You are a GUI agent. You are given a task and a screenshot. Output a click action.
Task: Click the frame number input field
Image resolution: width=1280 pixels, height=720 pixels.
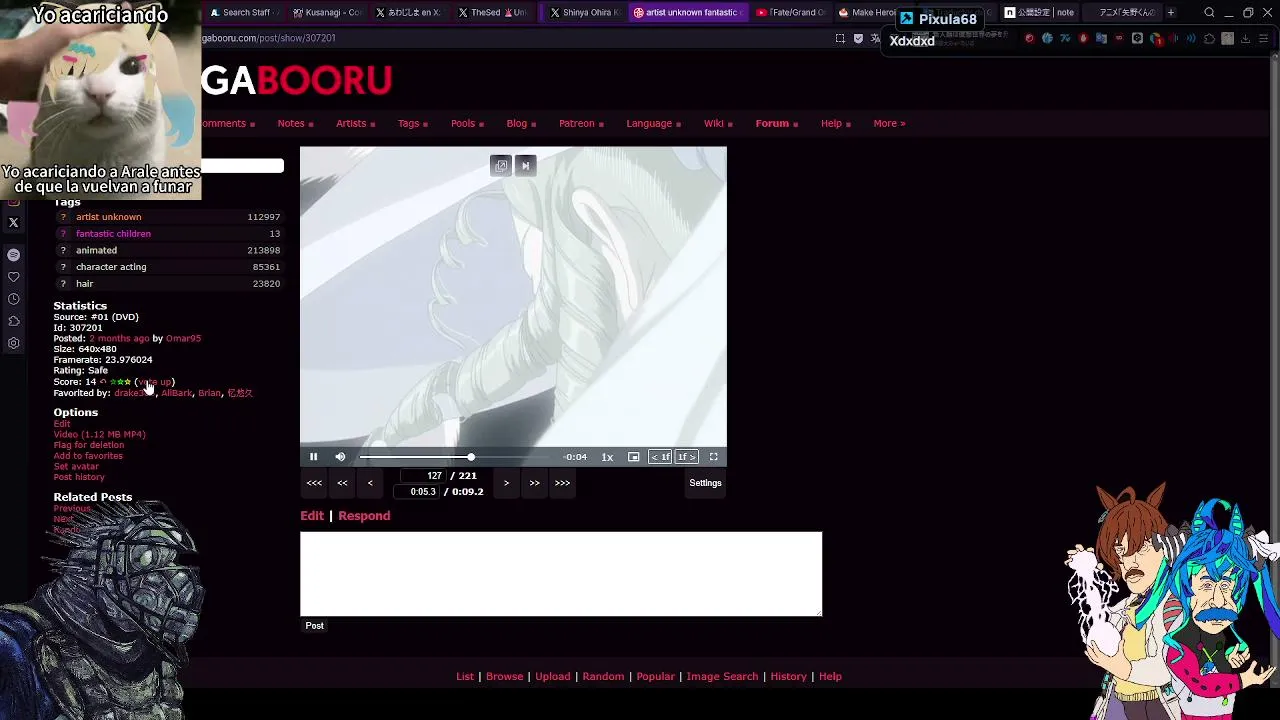422,476
